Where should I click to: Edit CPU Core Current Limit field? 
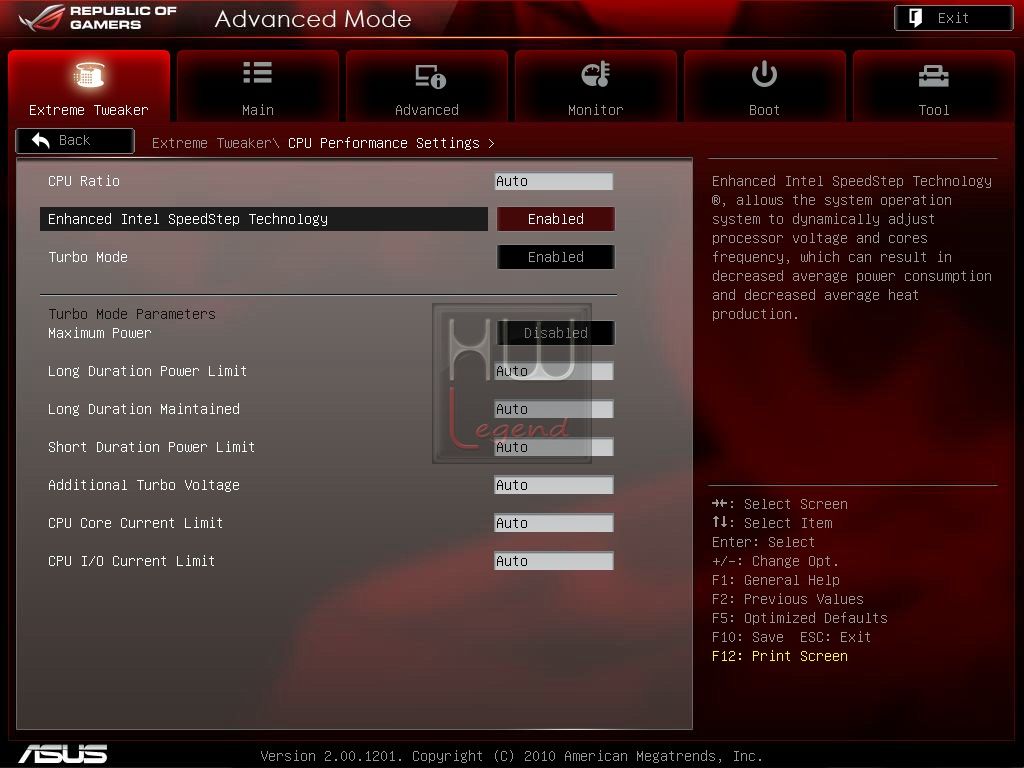tap(554, 522)
